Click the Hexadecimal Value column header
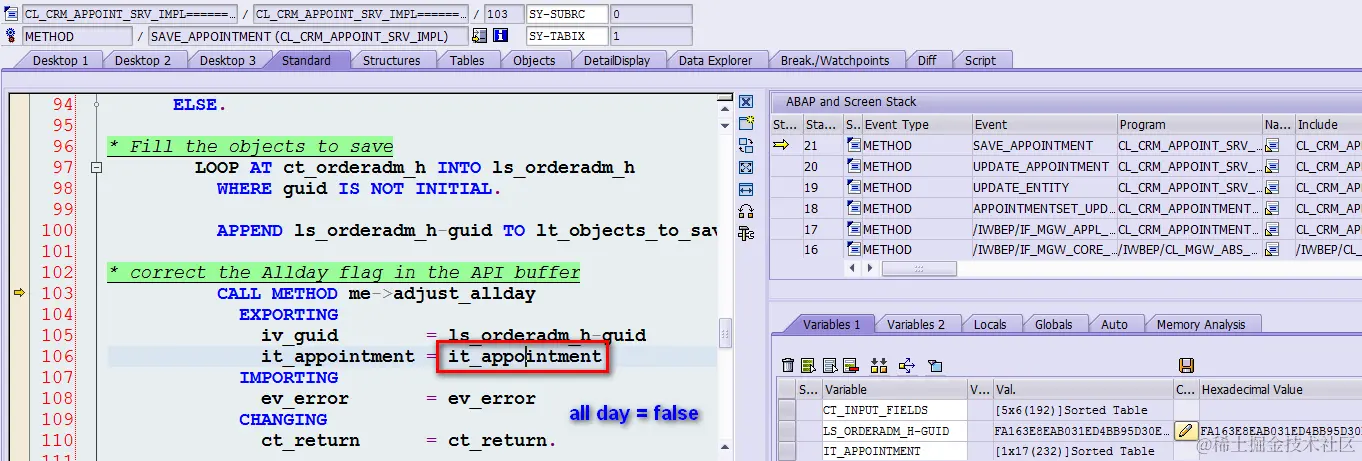 coord(1279,390)
